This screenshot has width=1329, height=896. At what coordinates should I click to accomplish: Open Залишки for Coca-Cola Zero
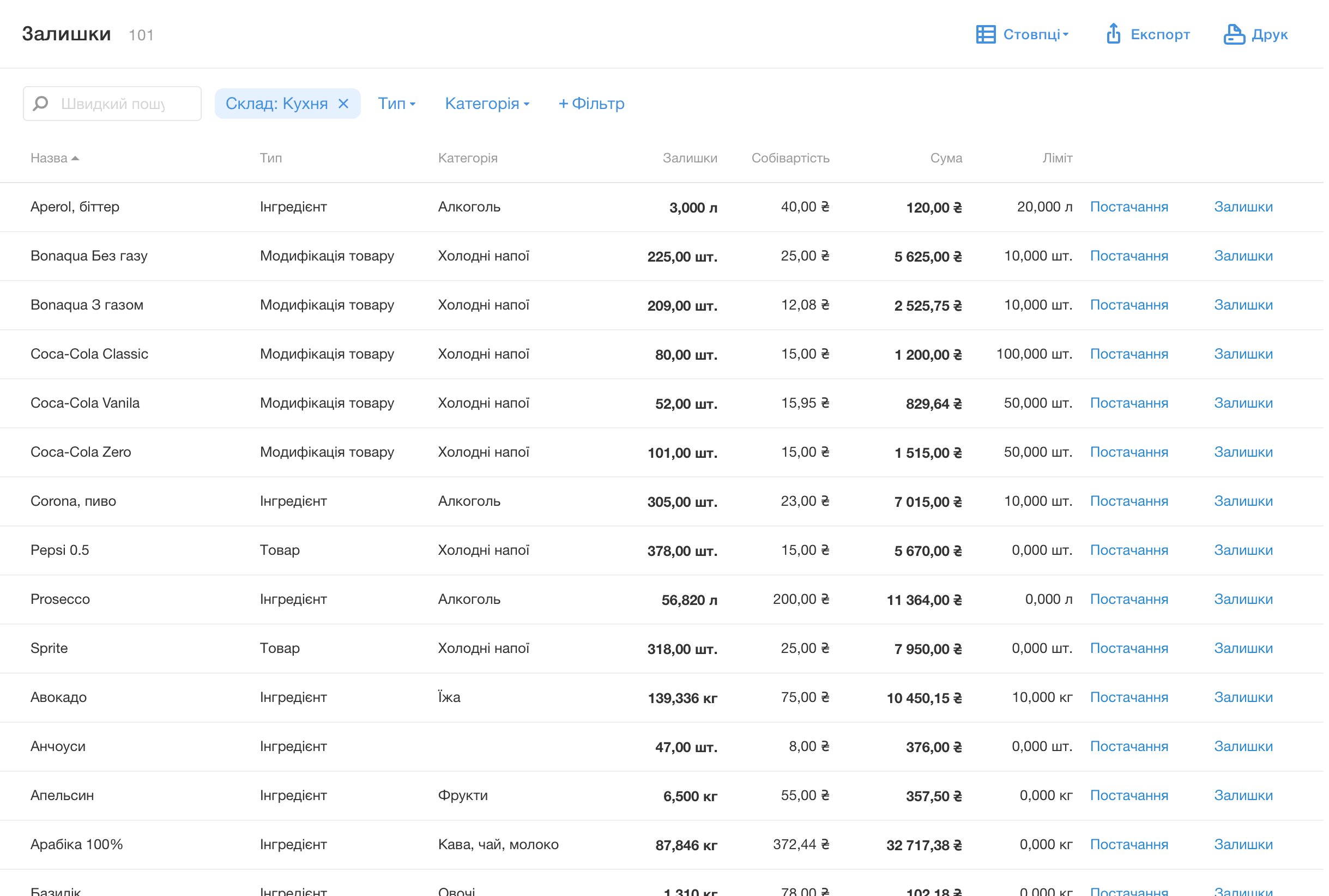click(x=1243, y=452)
